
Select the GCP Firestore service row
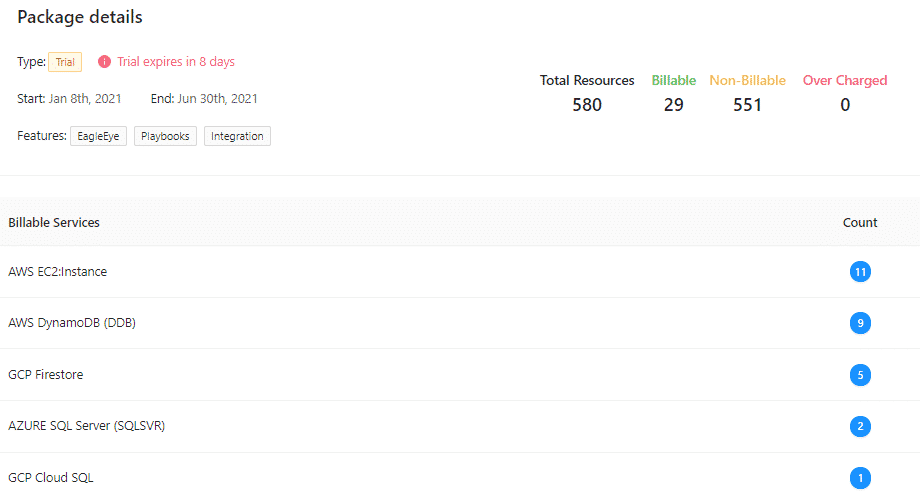pyautogui.click(x=460, y=375)
